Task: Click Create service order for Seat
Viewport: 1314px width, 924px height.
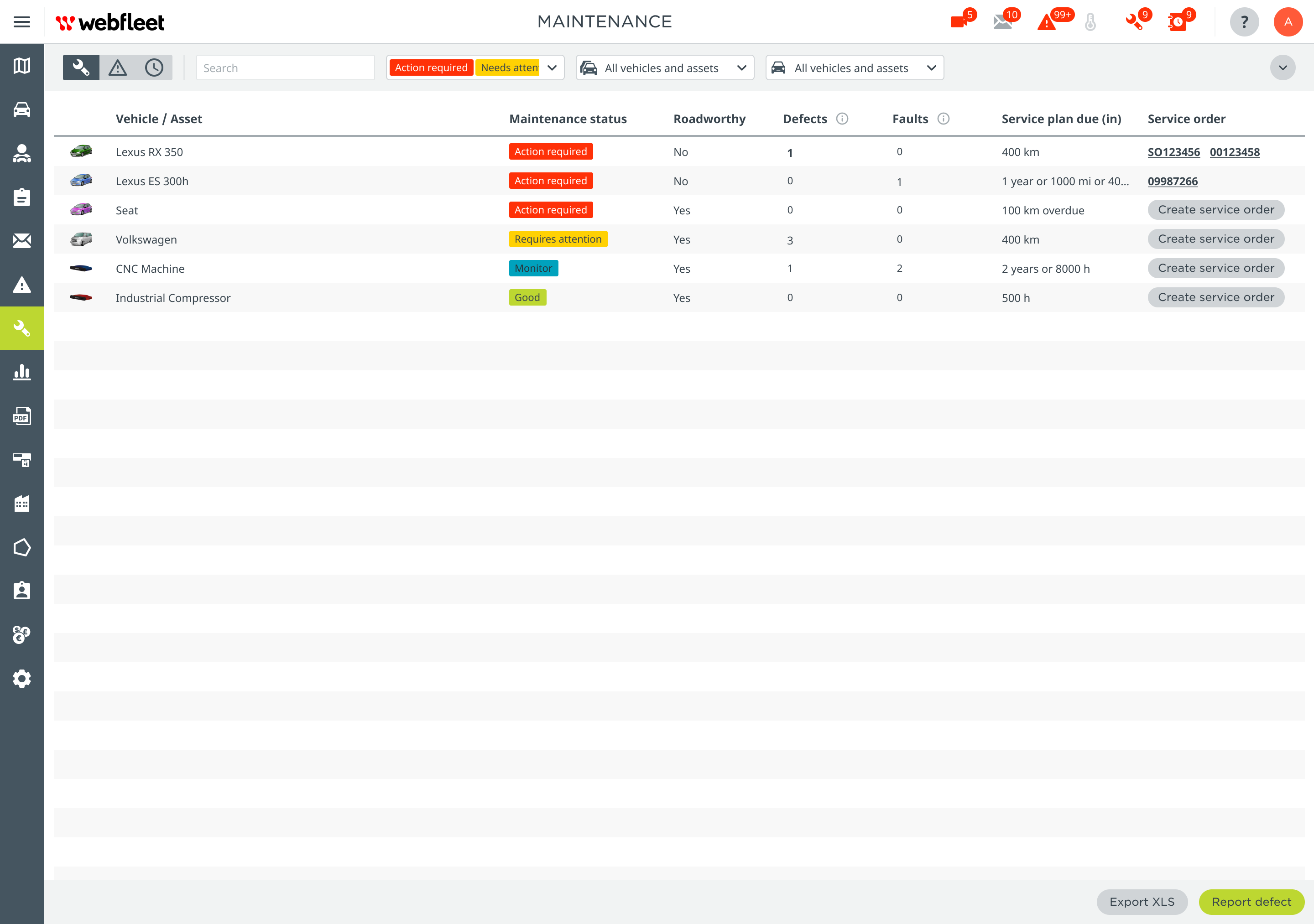Action: (1215, 209)
